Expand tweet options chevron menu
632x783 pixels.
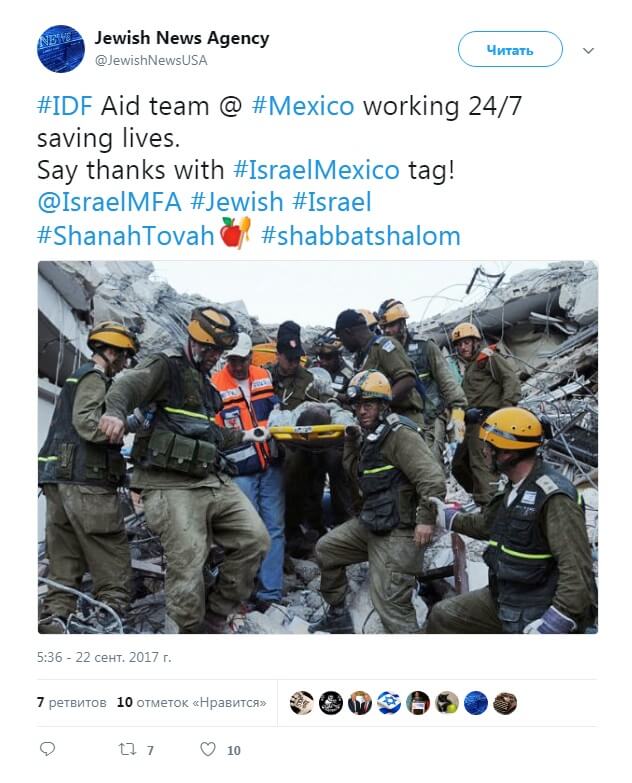click(x=589, y=50)
